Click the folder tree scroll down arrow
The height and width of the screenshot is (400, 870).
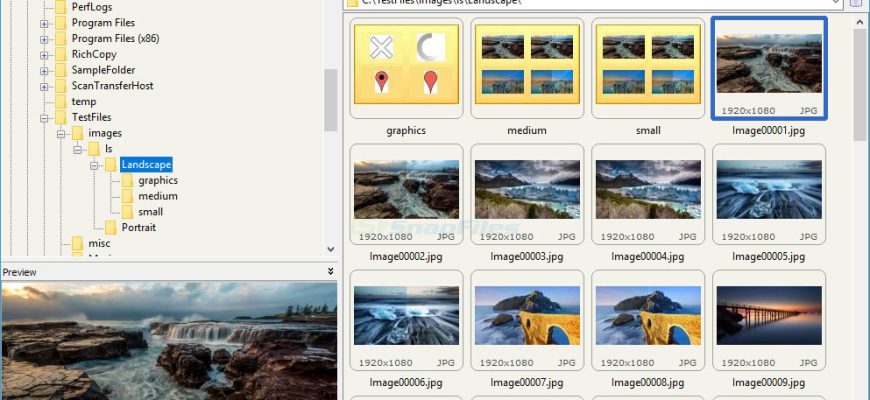(331, 250)
